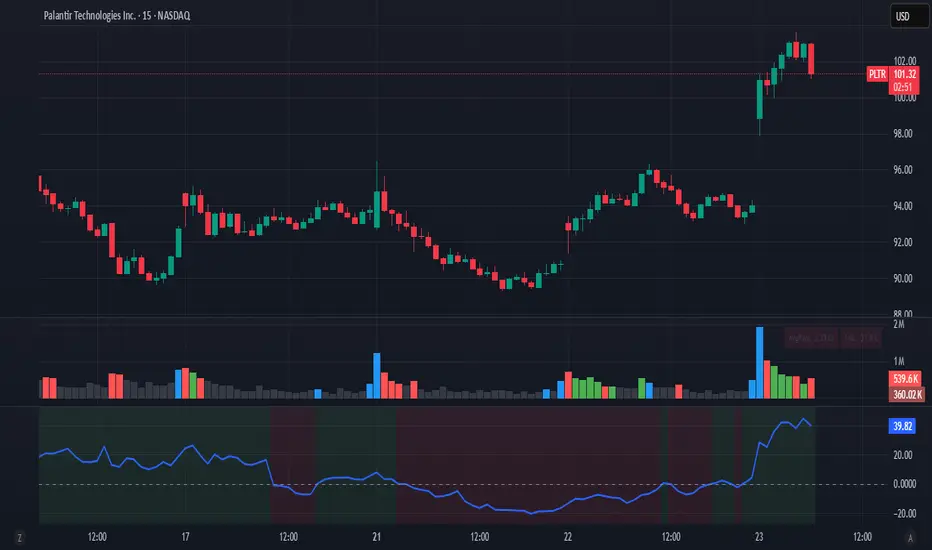Click the red PLTR symbol label
The image size is (932, 550).
pyautogui.click(x=877, y=74)
